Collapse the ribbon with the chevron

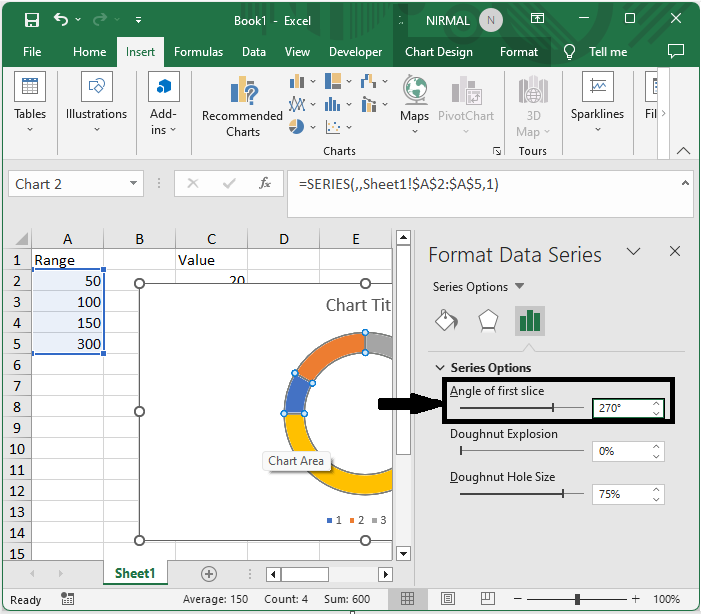click(x=683, y=151)
